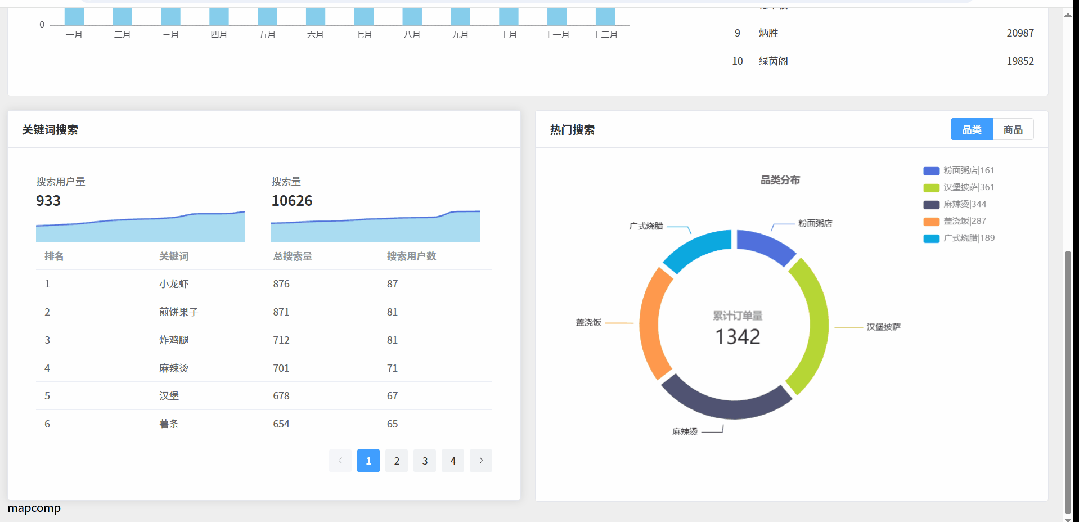Switch to the 商品 tab
The width and height of the screenshot is (1079, 522).
tap(1013, 129)
